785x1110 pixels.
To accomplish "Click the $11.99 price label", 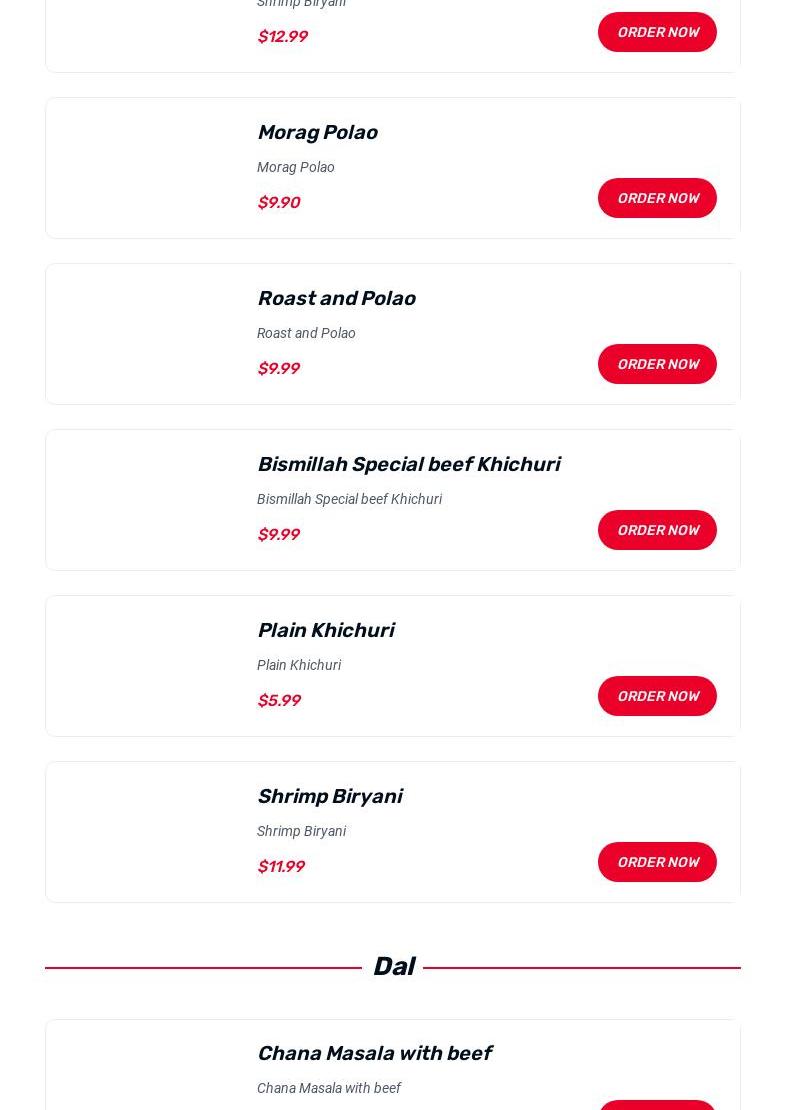I will tap(280, 866).
